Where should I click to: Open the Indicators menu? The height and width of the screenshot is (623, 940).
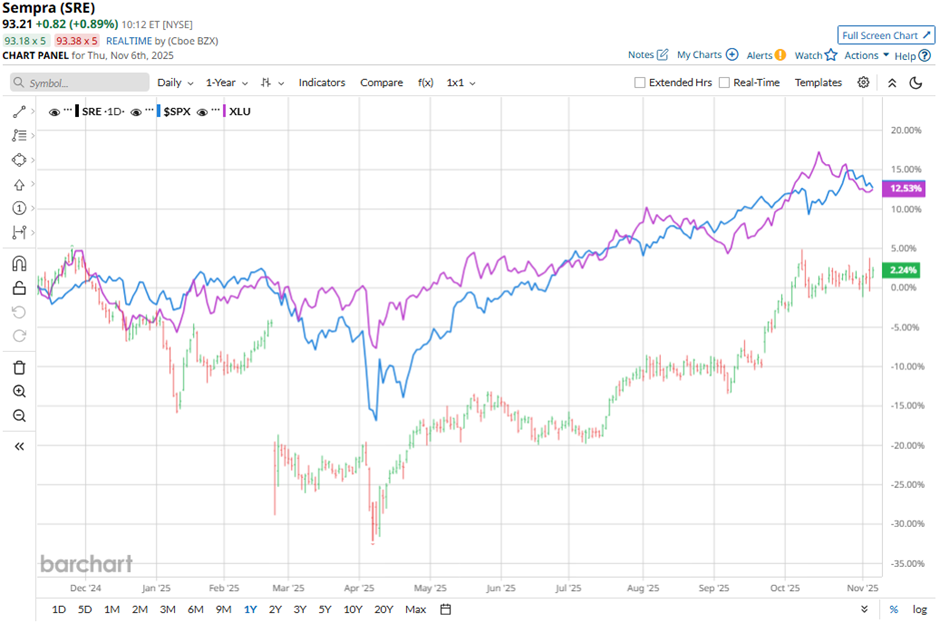[x=322, y=83]
